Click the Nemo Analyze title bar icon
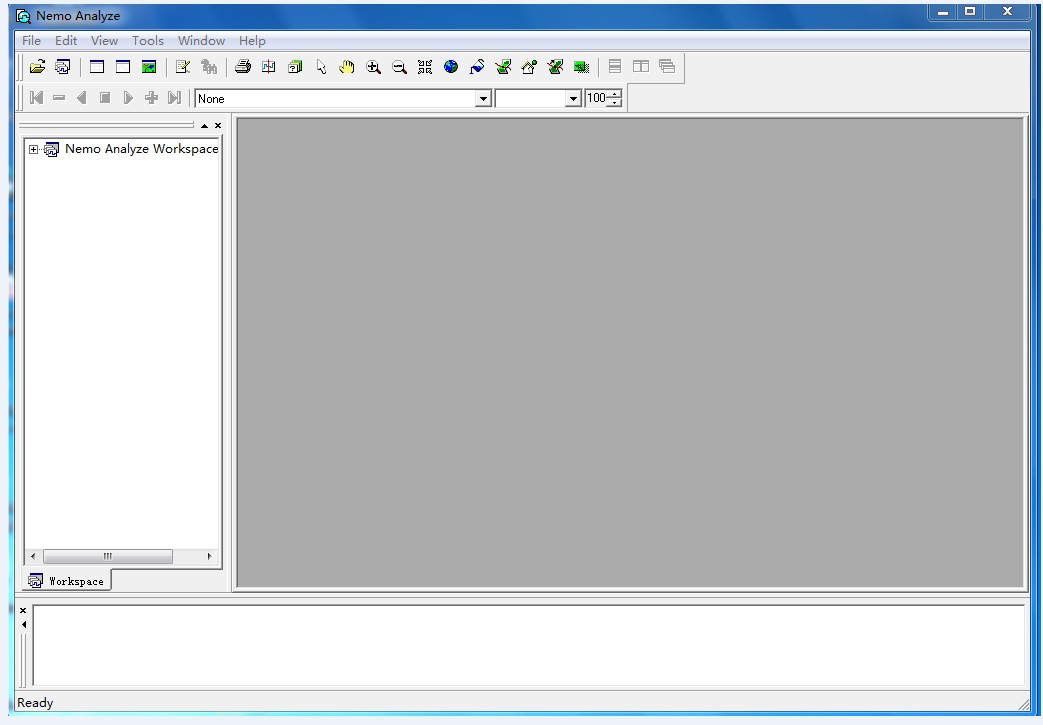This screenshot has height=725, width=1043. (x=23, y=16)
